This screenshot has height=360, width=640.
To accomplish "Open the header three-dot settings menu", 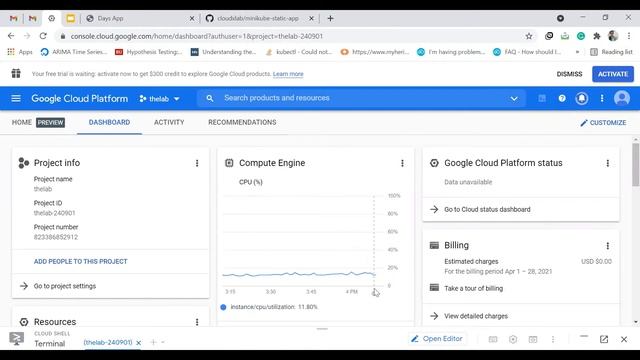I will pos(602,98).
